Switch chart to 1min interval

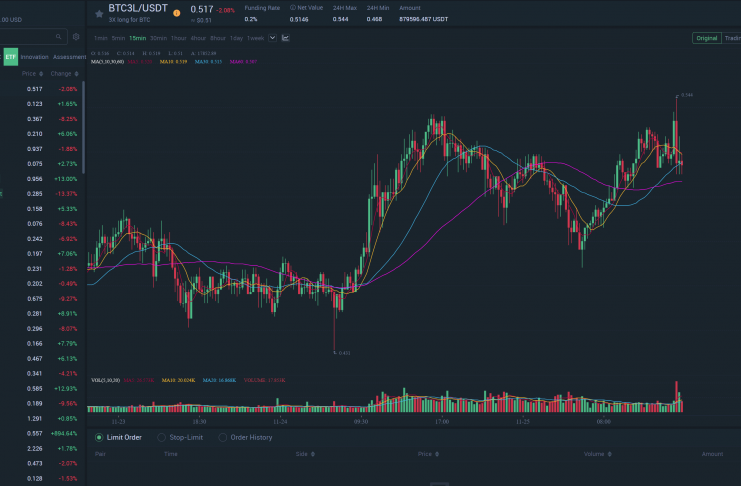click(x=101, y=38)
